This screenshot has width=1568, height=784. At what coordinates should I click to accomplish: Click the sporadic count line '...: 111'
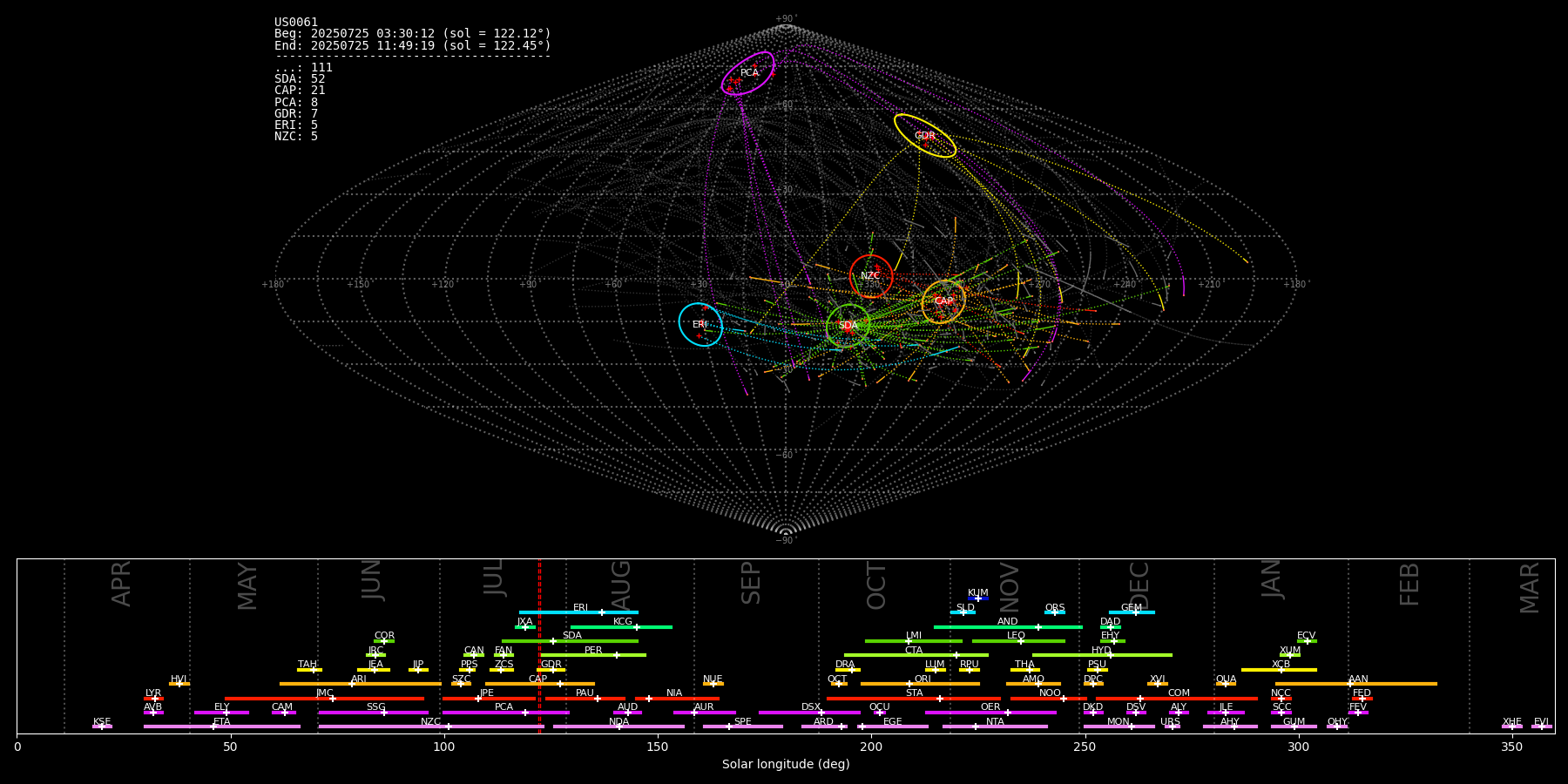[x=303, y=68]
